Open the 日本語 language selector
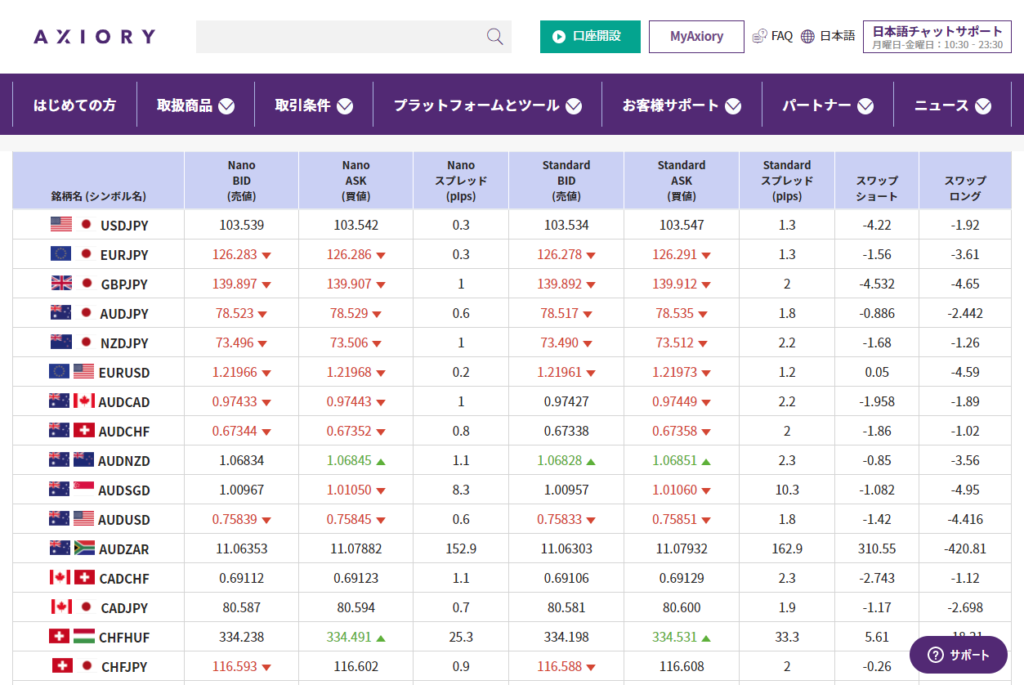 pyautogui.click(x=837, y=36)
